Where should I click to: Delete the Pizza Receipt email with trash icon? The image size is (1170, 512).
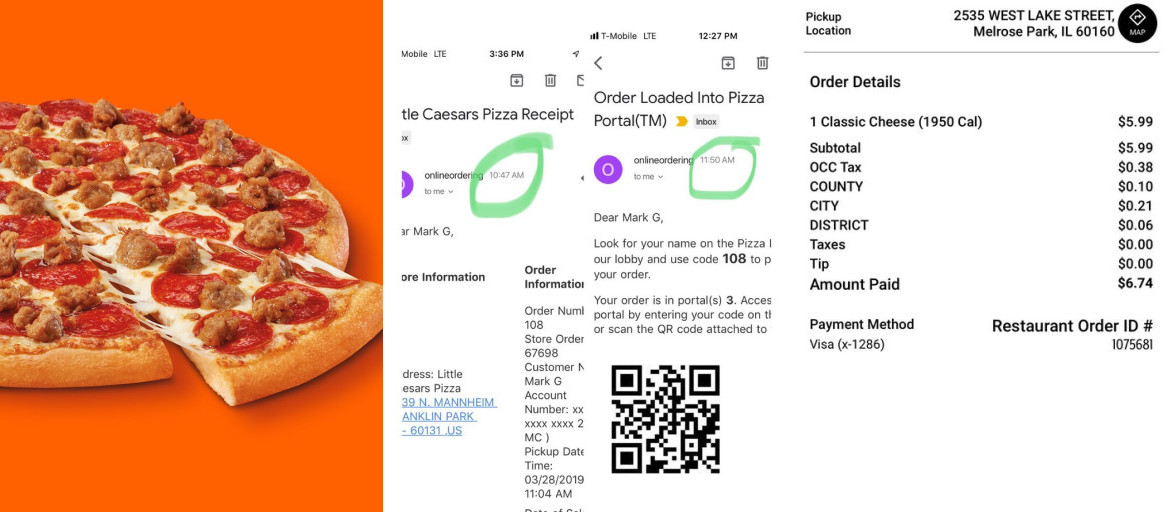[x=550, y=80]
